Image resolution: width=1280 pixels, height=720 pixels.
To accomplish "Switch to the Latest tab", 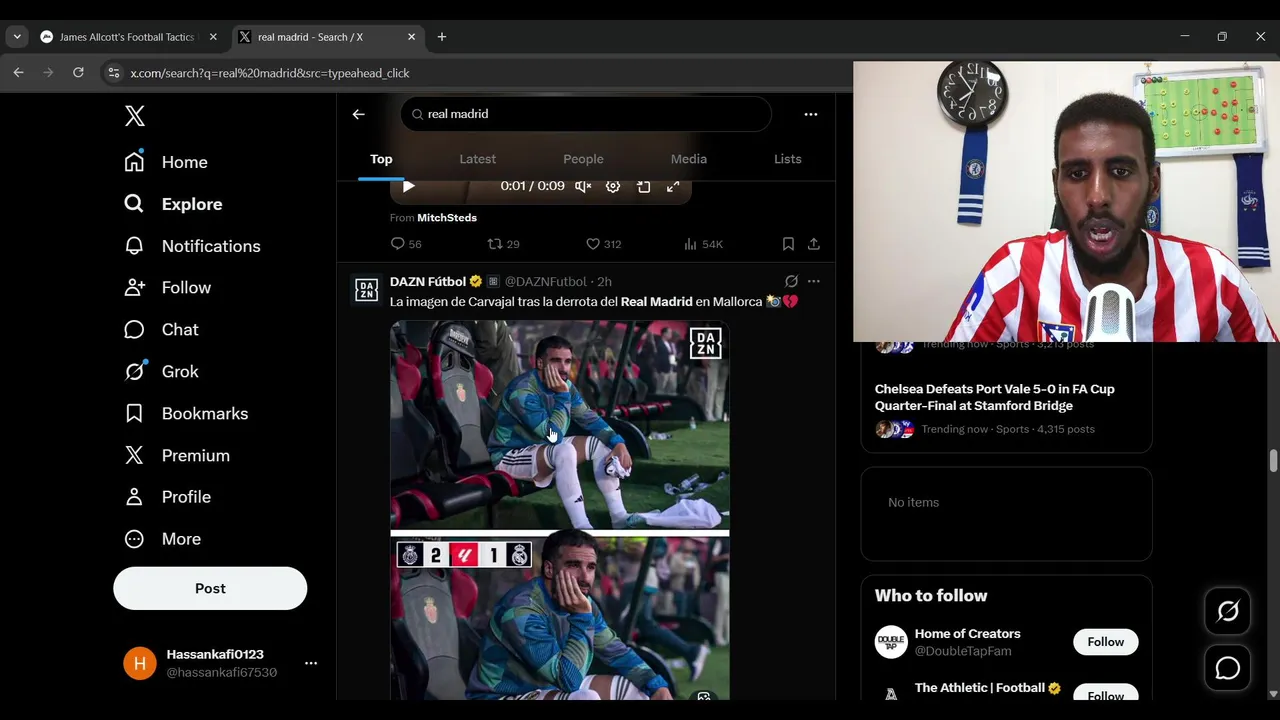I will 477,159.
